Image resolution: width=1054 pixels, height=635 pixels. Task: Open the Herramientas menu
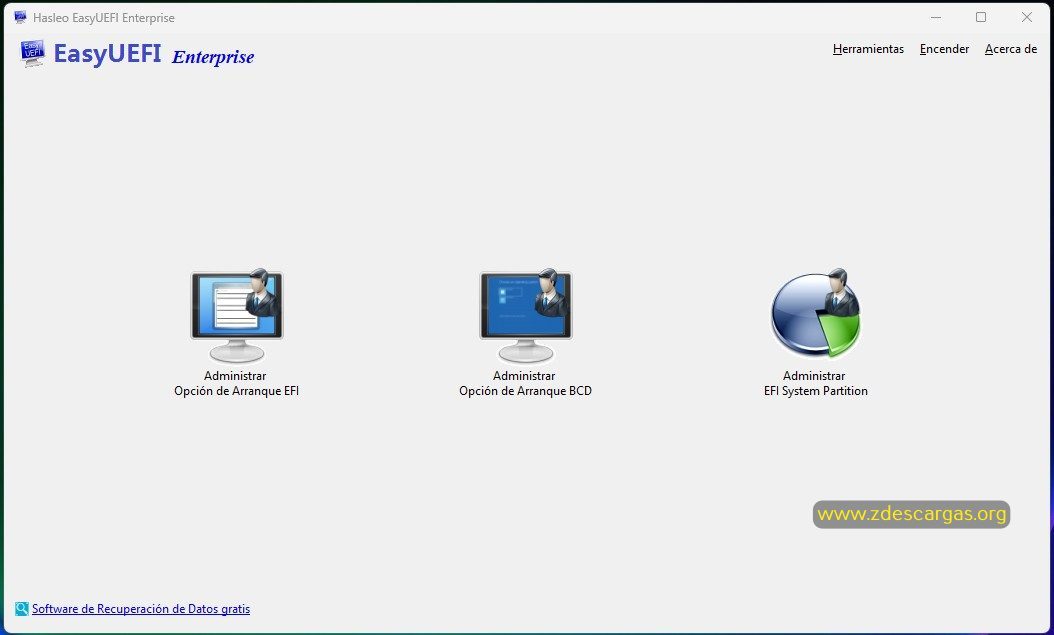868,49
